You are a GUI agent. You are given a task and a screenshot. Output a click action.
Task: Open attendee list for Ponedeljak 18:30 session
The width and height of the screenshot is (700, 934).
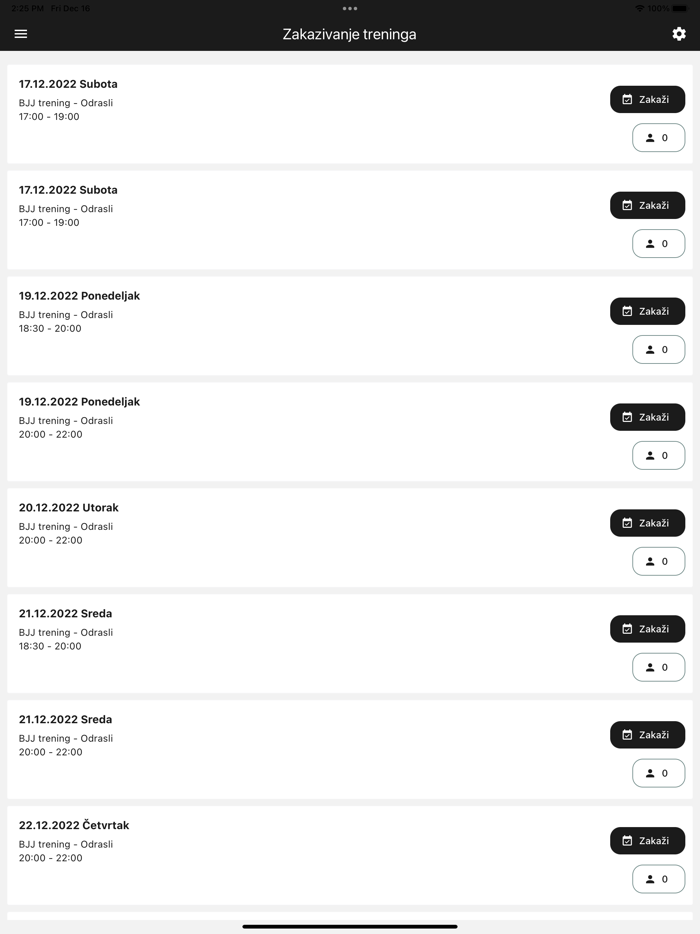(658, 349)
